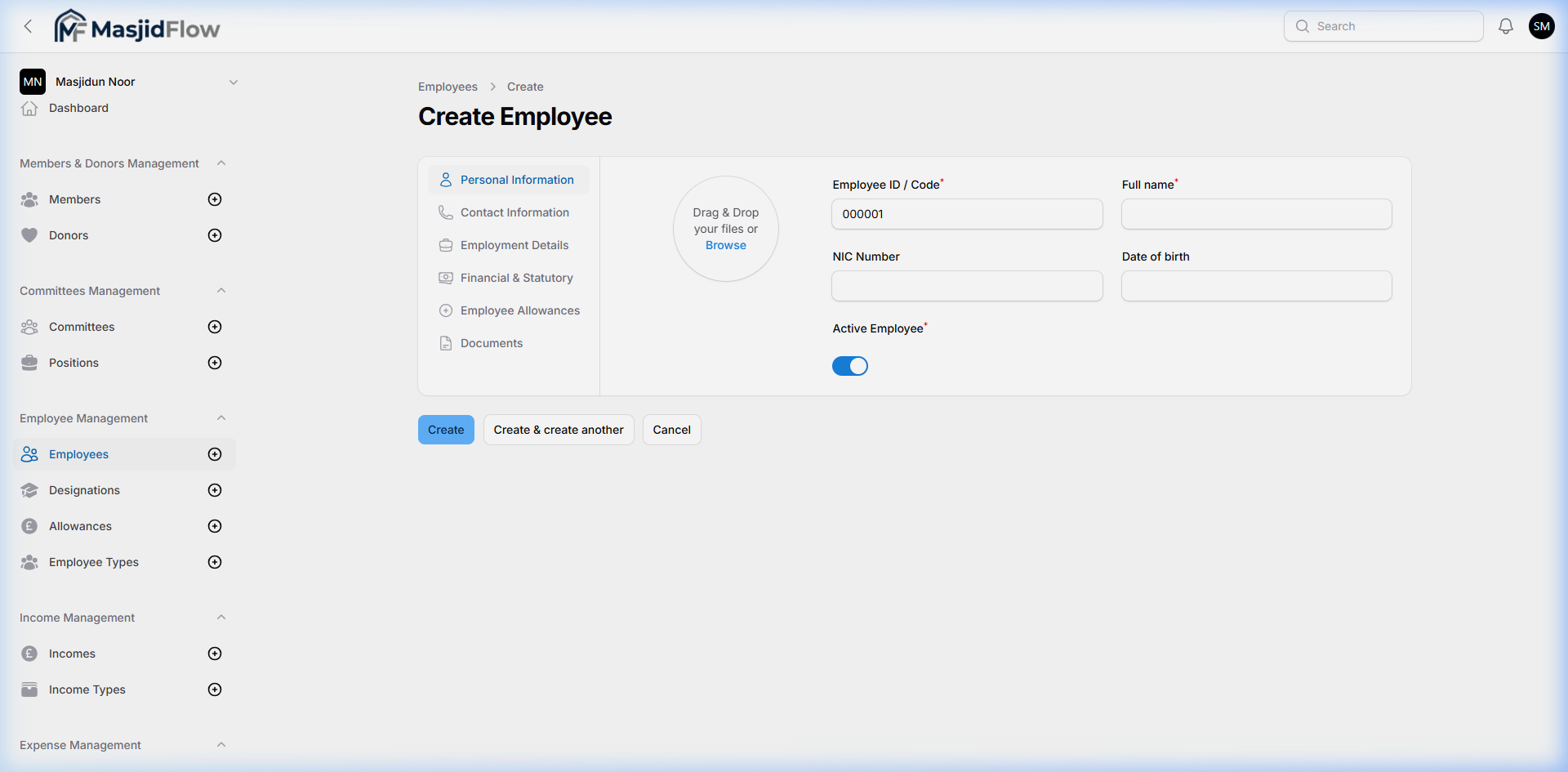Click the Create & create another button
The height and width of the screenshot is (772, 1568).
pos(559,429)
